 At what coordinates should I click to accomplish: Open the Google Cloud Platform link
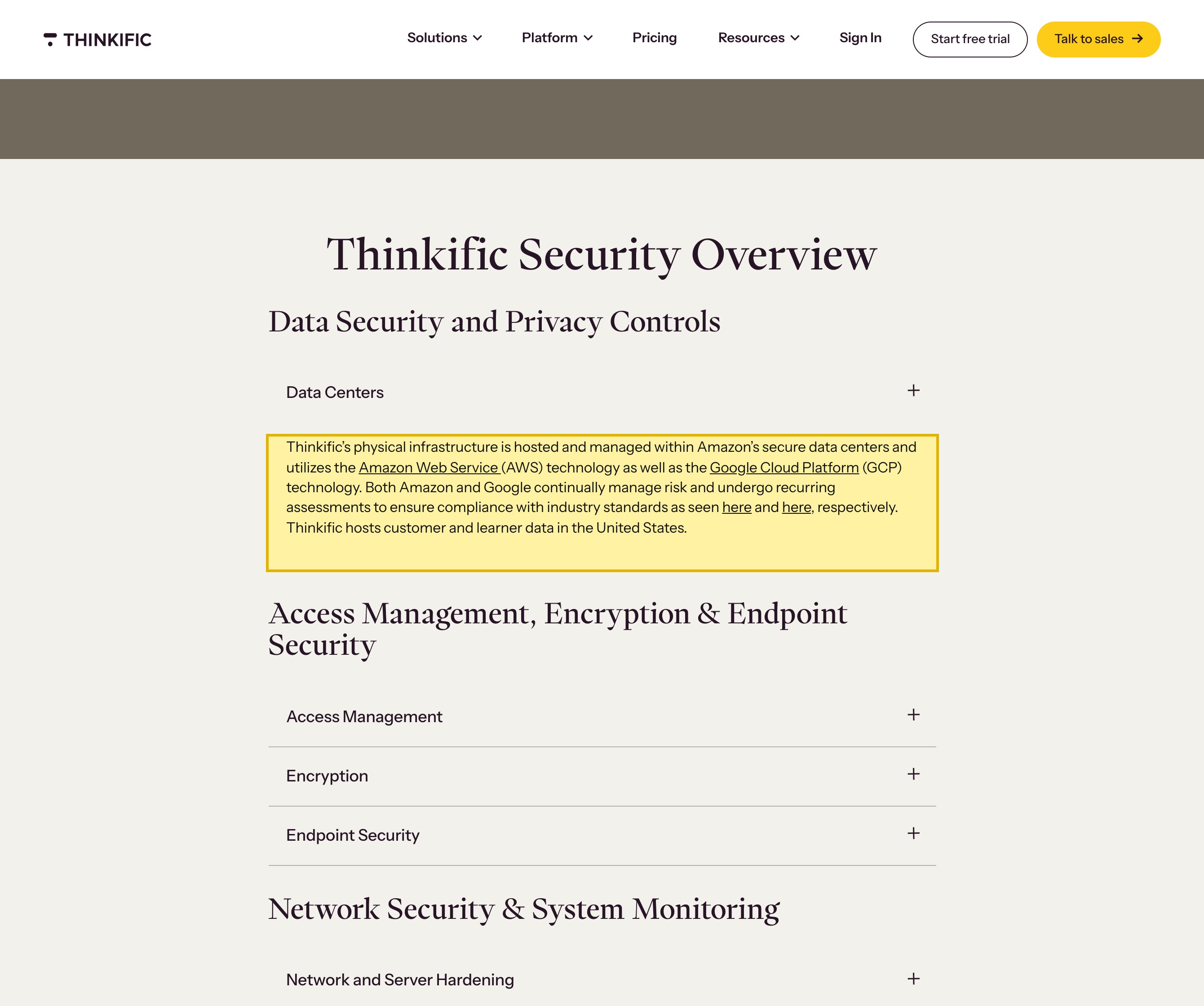[x=784, y=468]
